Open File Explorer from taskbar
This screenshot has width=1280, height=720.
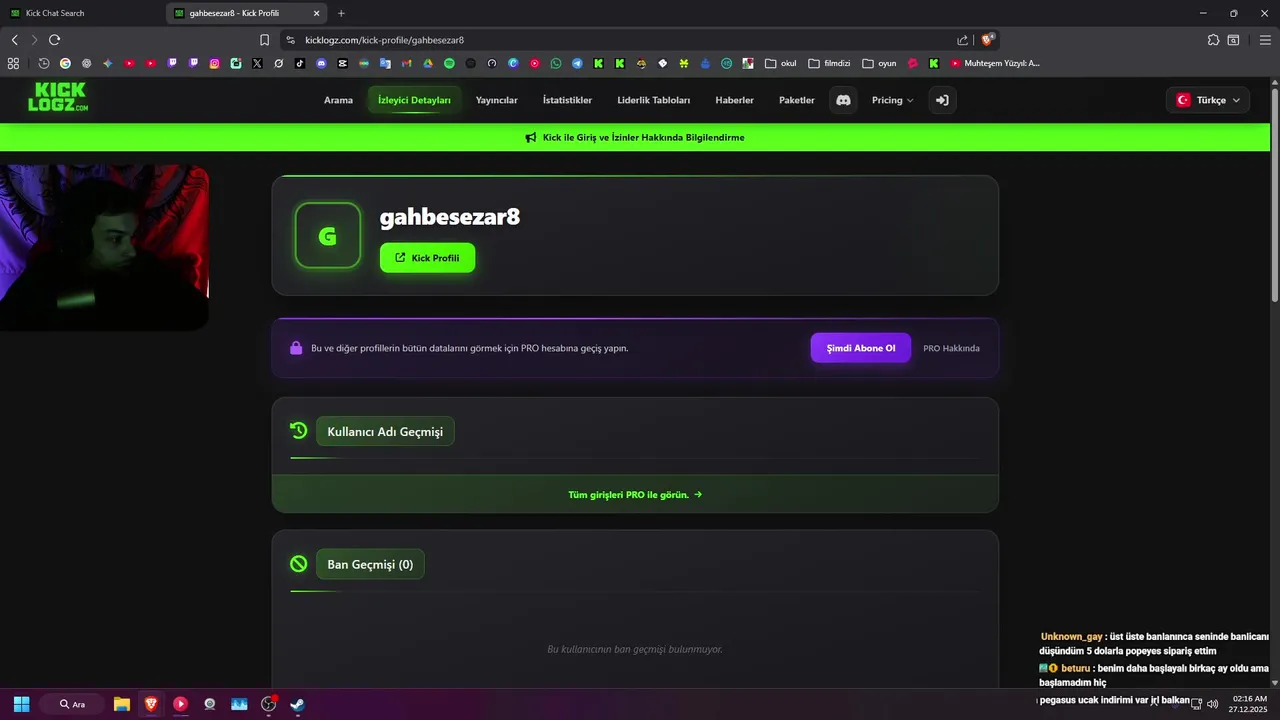pyautogui.click(x=121, y=704)
